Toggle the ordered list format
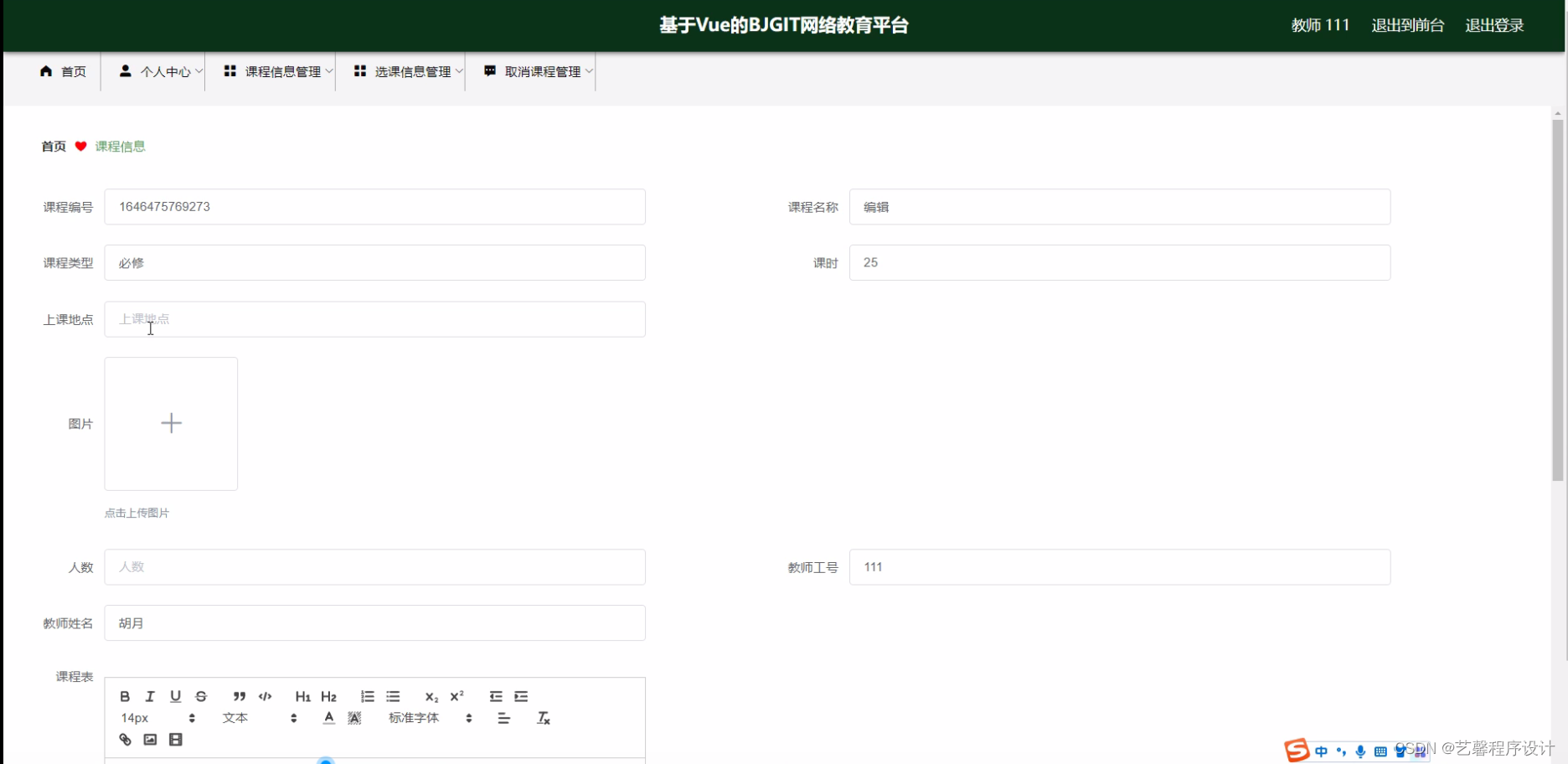The height and width of the screenshot is (764, 1568). point(367,696)
